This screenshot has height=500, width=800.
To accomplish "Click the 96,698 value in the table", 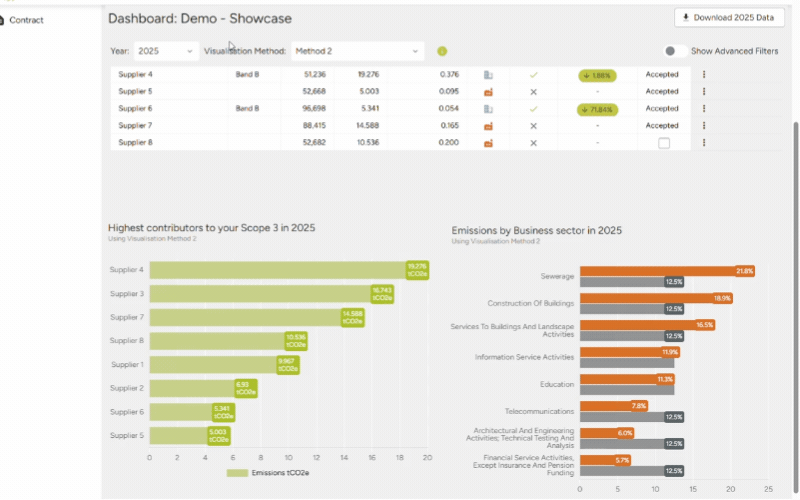I will tap(314, 109).
